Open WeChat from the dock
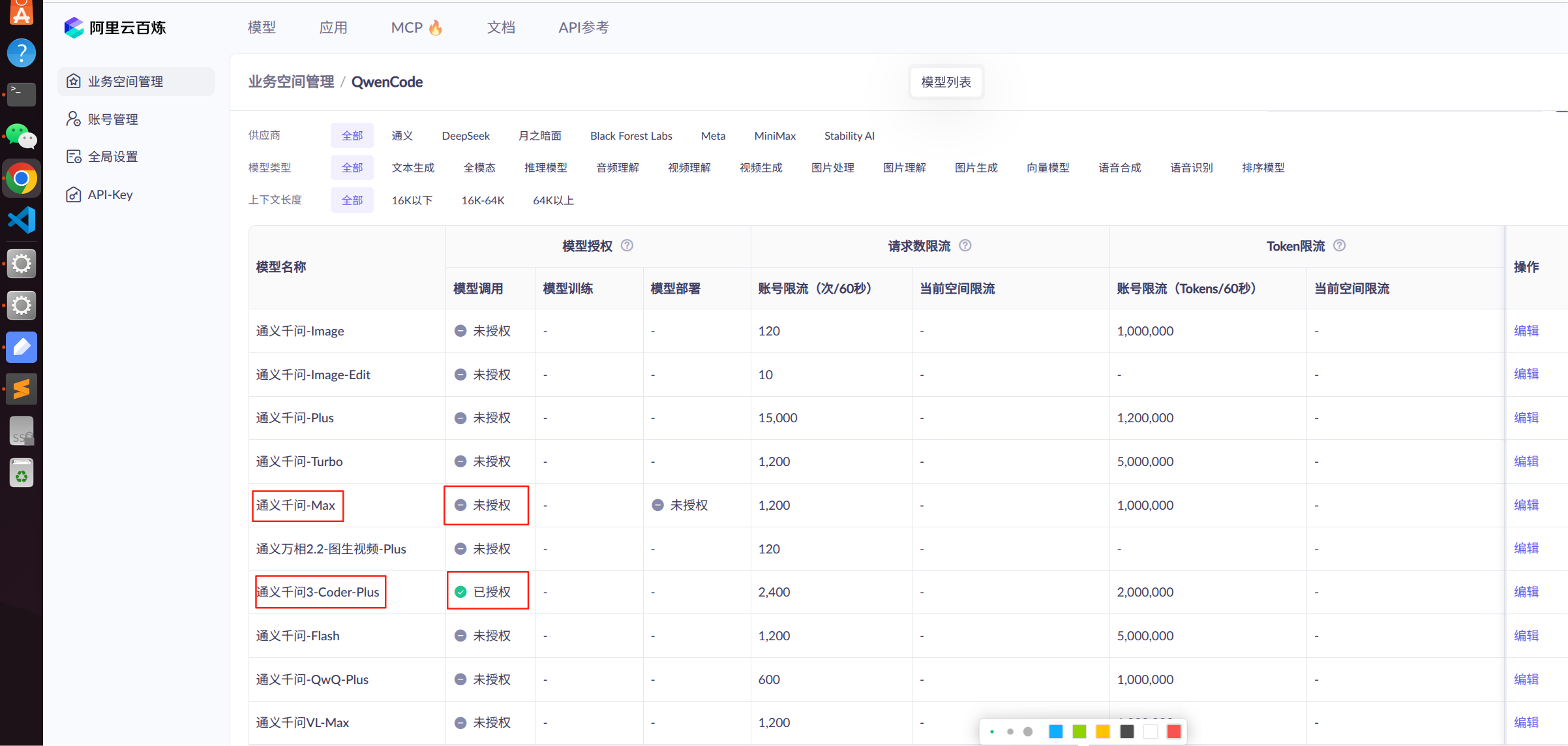Image resolution: width=1568 pixels, height=746 pixels. click(x=22, y=136)
